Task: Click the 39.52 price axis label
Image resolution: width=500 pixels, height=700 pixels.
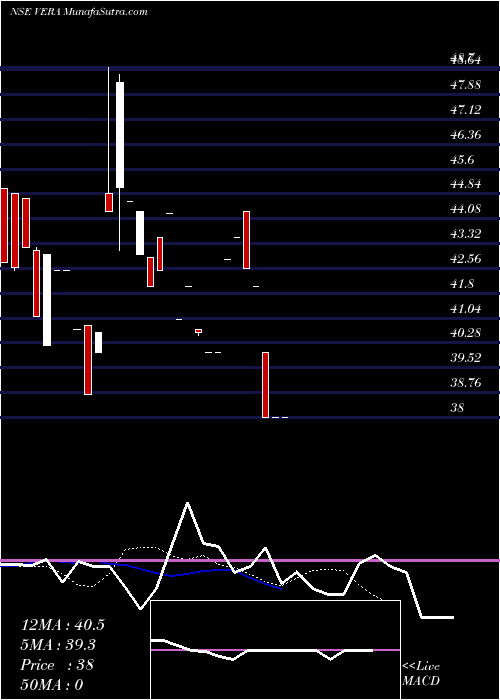Action: [466, 358]
